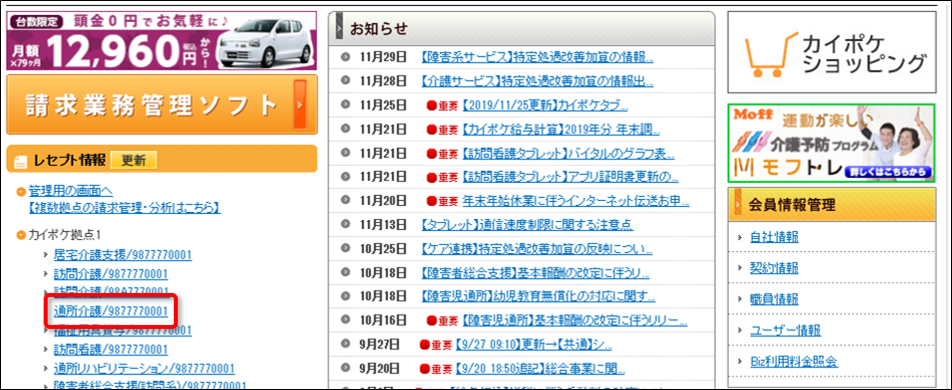Open 自社情報 link

point(774,237)
